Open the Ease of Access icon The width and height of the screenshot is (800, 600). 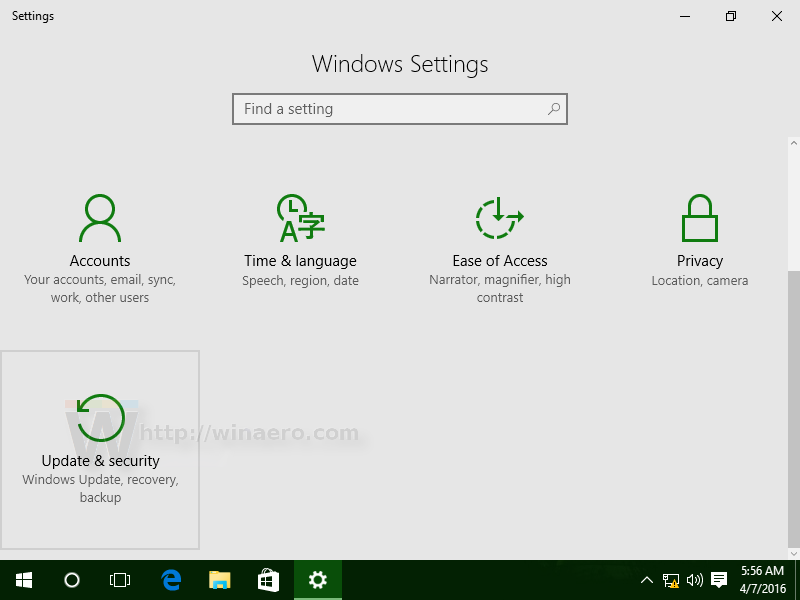499,218
